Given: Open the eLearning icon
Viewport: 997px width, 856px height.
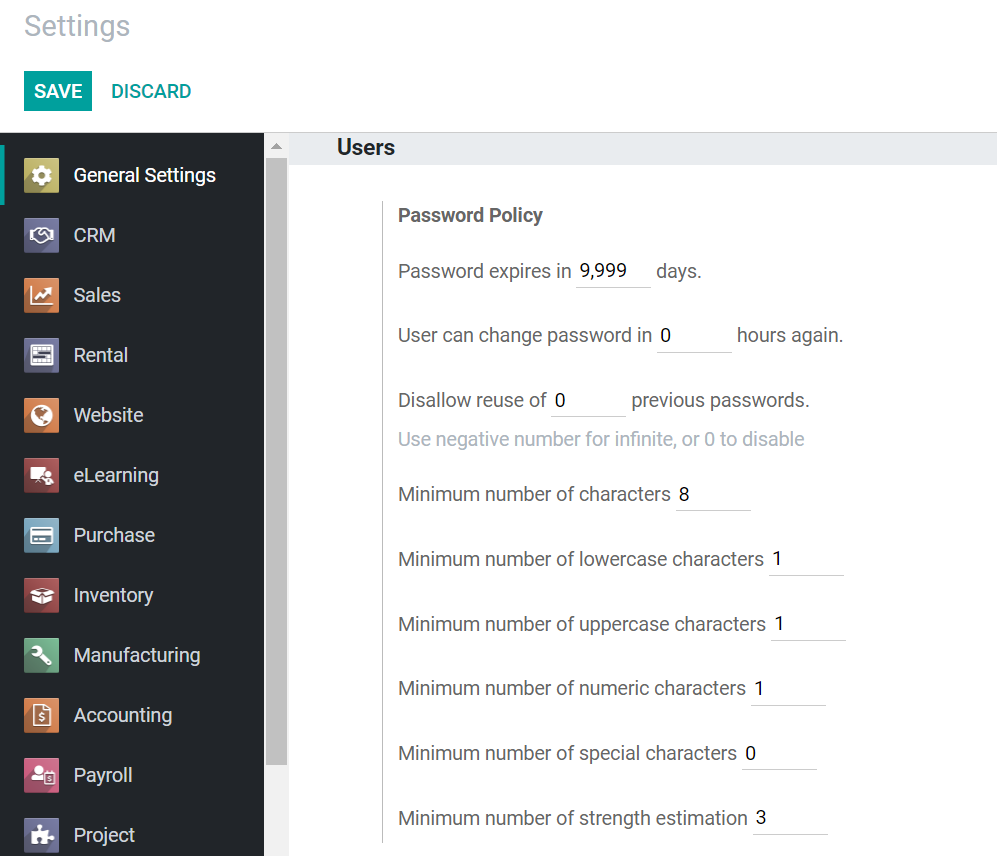Looking at the screenshot, I should point(41,475).
